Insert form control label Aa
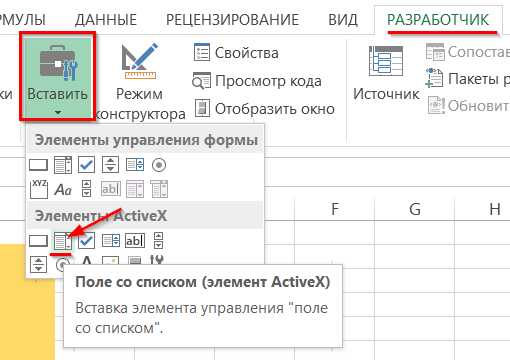The image size is (510, 360). pyautogui.click(x=63, y=189)
